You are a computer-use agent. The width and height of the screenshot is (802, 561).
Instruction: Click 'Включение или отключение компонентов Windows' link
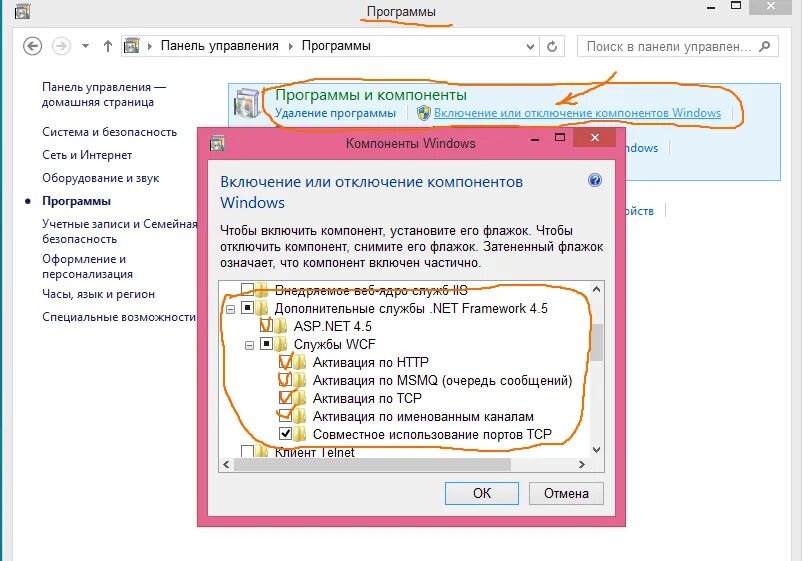pyautogui.click(x=577, y=113)
